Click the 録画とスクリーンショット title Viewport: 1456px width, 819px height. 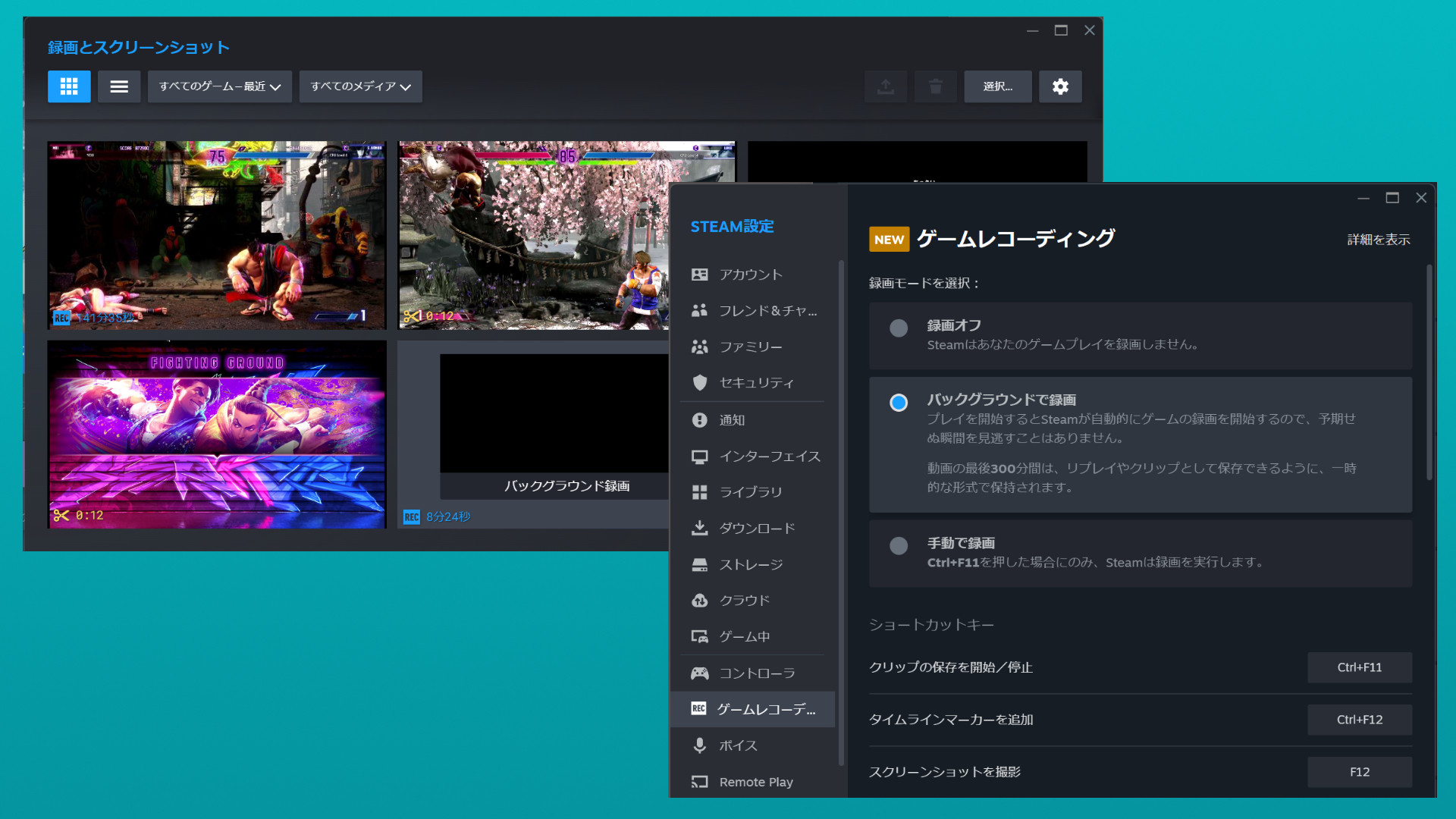139,47
